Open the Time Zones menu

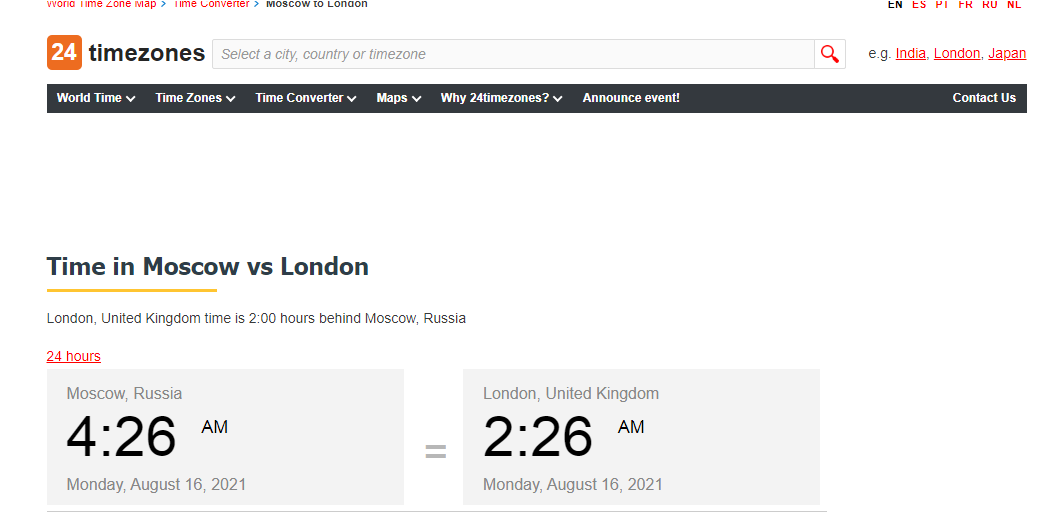195,98
